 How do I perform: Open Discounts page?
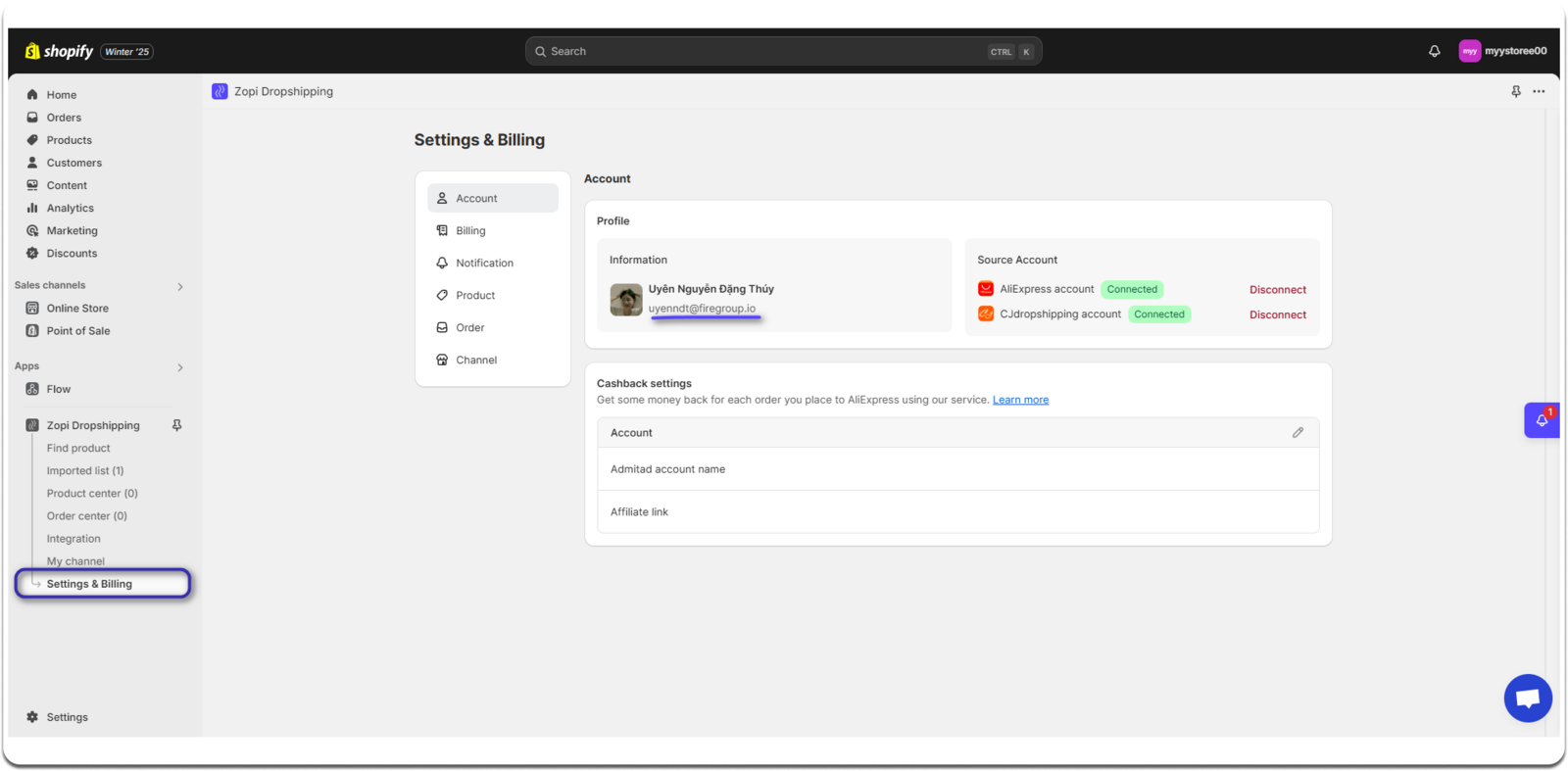[72, 253]
